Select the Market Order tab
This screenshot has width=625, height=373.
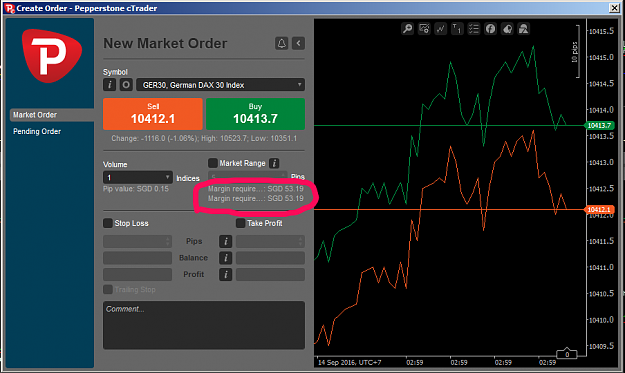(52, 115)
